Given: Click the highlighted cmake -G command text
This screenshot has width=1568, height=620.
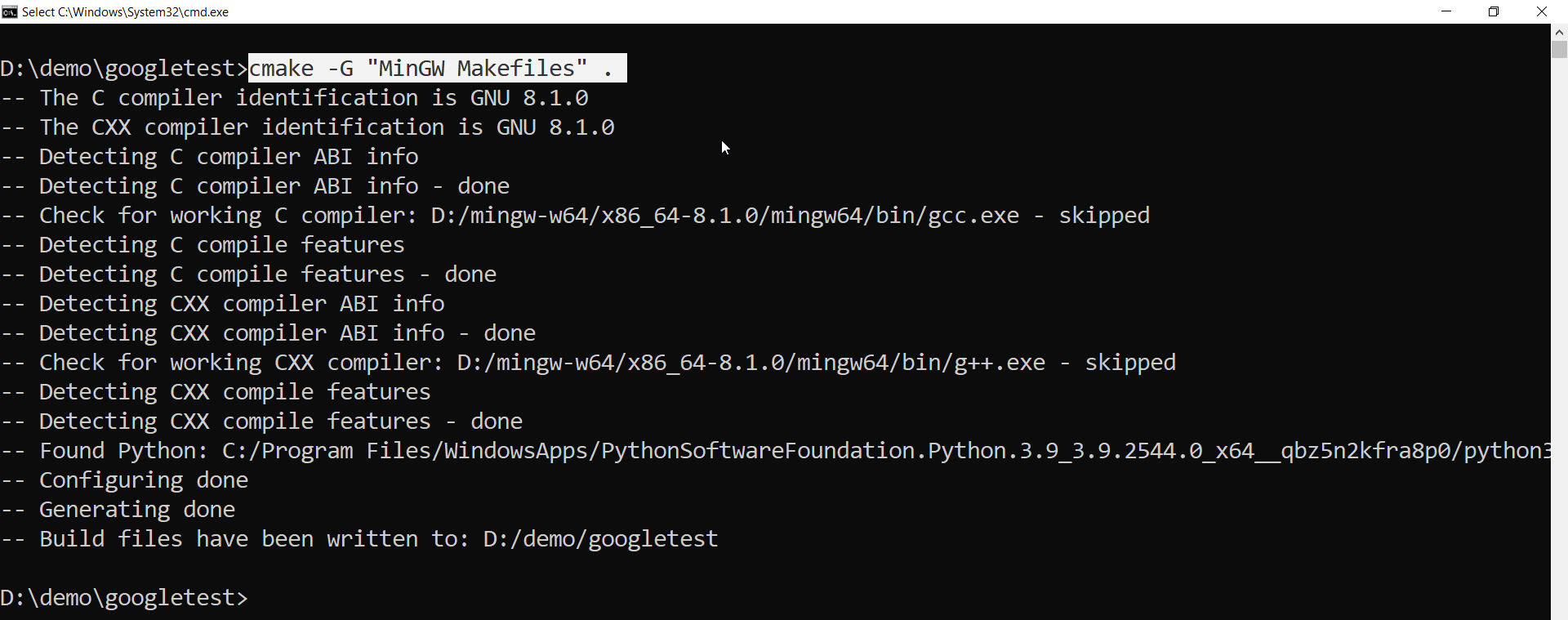Looking at the screenshot, I should pos(437,69).
